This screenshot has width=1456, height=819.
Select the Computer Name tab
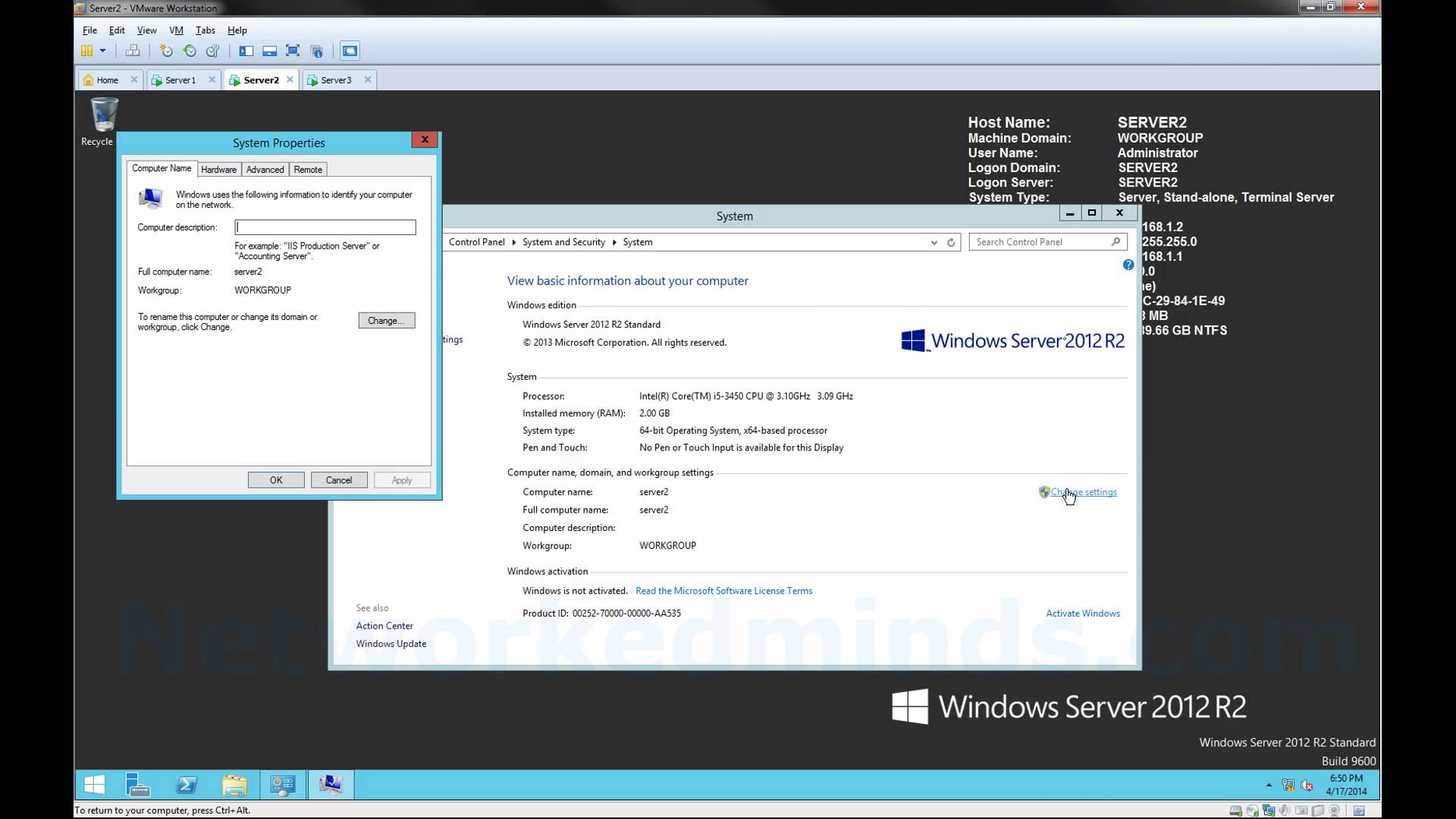pyautogui.click(x=162, y=168)
